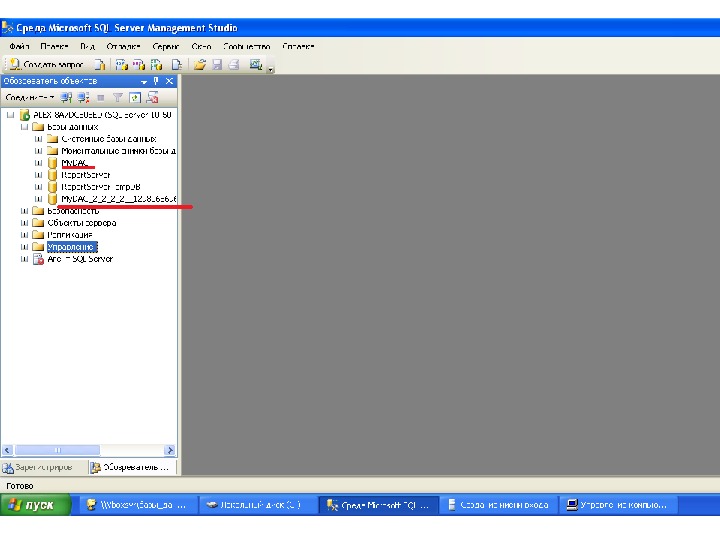Click the last Object Explorer toolbar icon with red mark
Image resolution: width=720 pixels, height=540 pixels.
click(x=152, y=97)
